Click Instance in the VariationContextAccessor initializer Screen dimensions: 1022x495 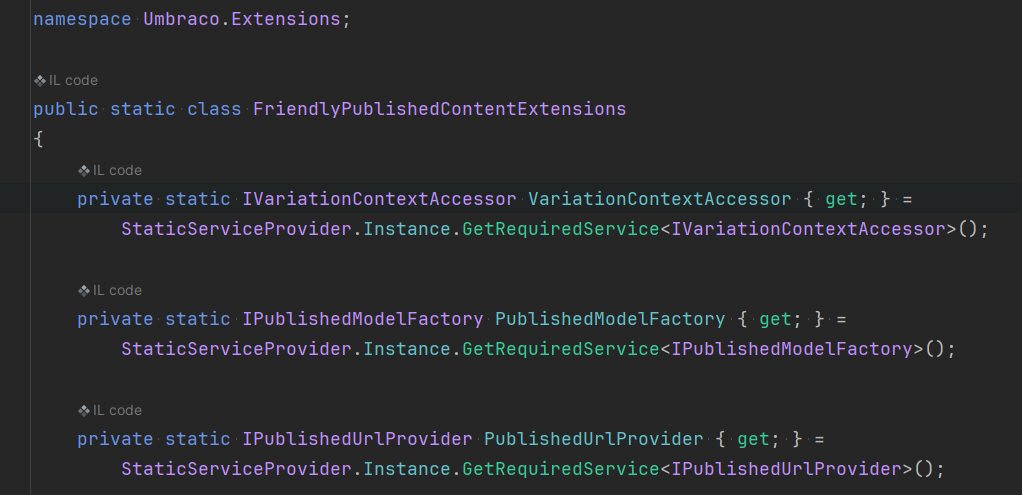click(x=407, y=229)
